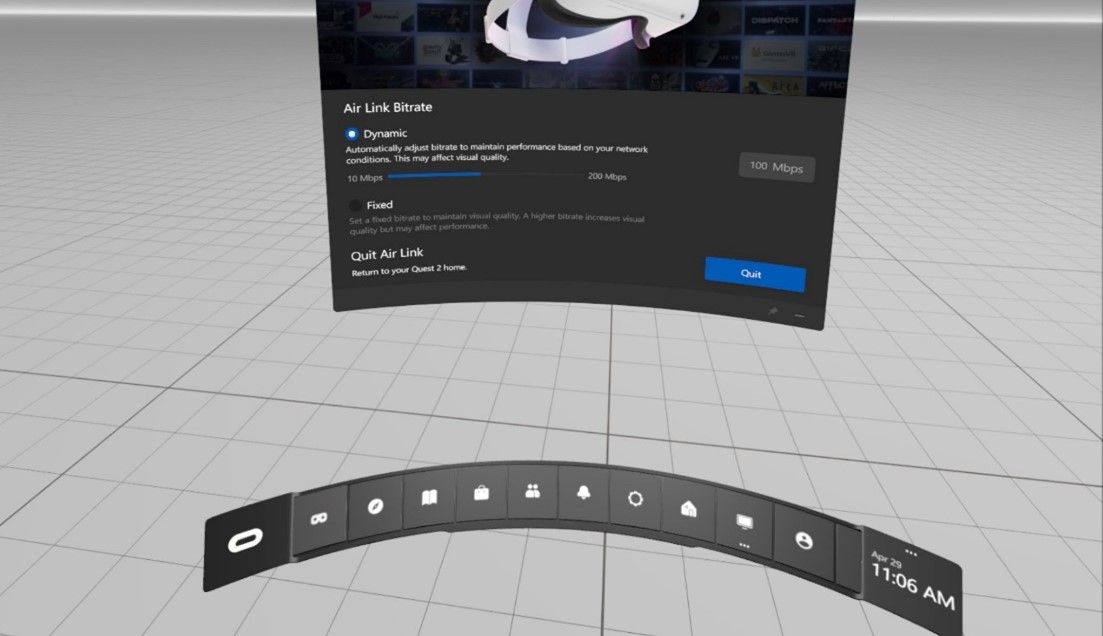Minimize the settings panel with the dash icon
Screen dimensions: 1103x636
(799, 315)
